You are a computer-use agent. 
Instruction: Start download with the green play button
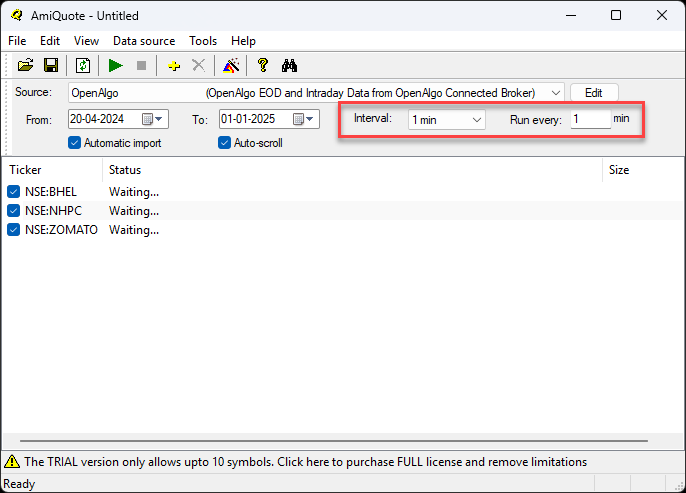pos(116,66)
